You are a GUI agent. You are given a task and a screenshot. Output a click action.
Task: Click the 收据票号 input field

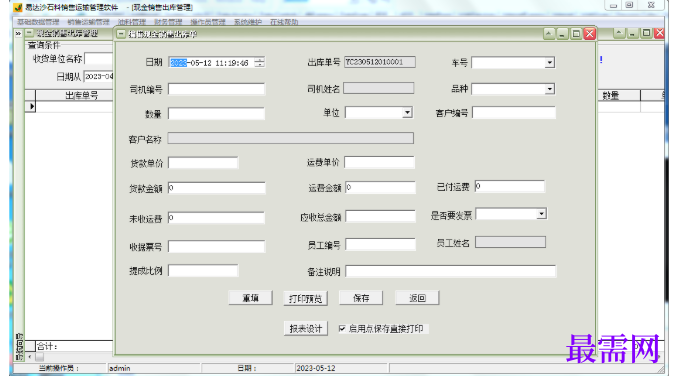coord(217,246)
